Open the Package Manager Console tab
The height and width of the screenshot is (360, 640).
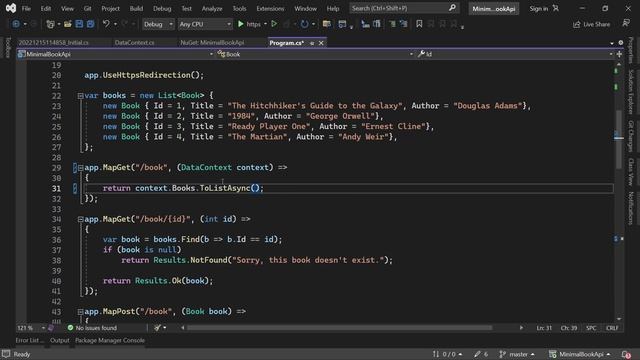tap(110, 340)
